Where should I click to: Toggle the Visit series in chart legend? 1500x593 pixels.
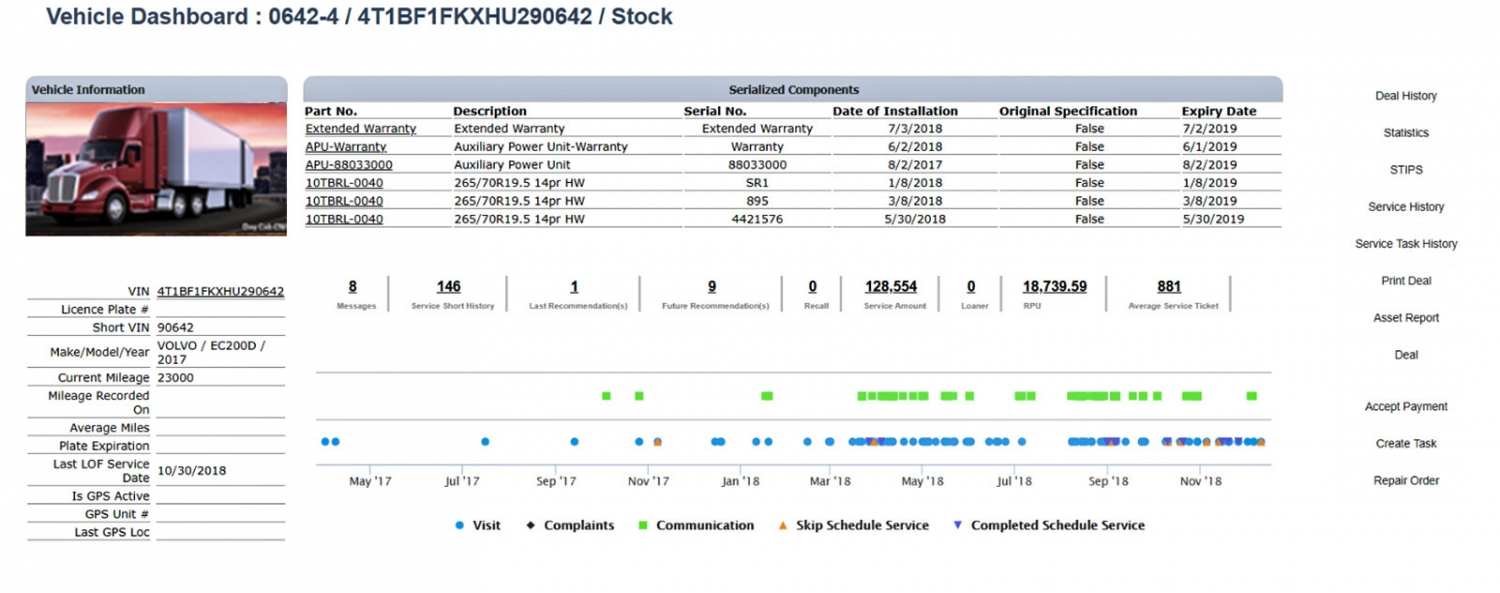tap(477, 525)
